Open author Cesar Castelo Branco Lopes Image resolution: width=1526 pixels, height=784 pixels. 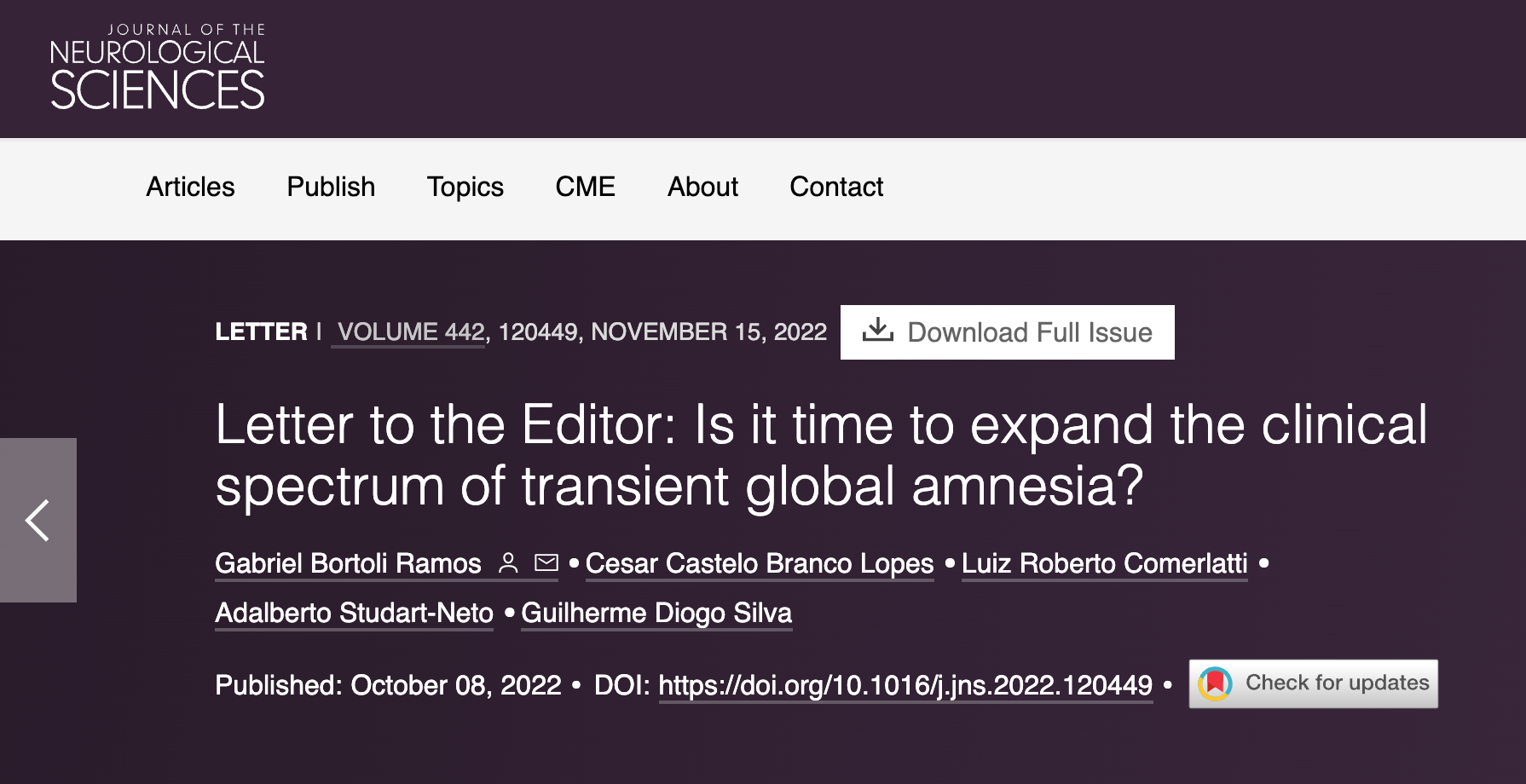[x=760, y=563]
